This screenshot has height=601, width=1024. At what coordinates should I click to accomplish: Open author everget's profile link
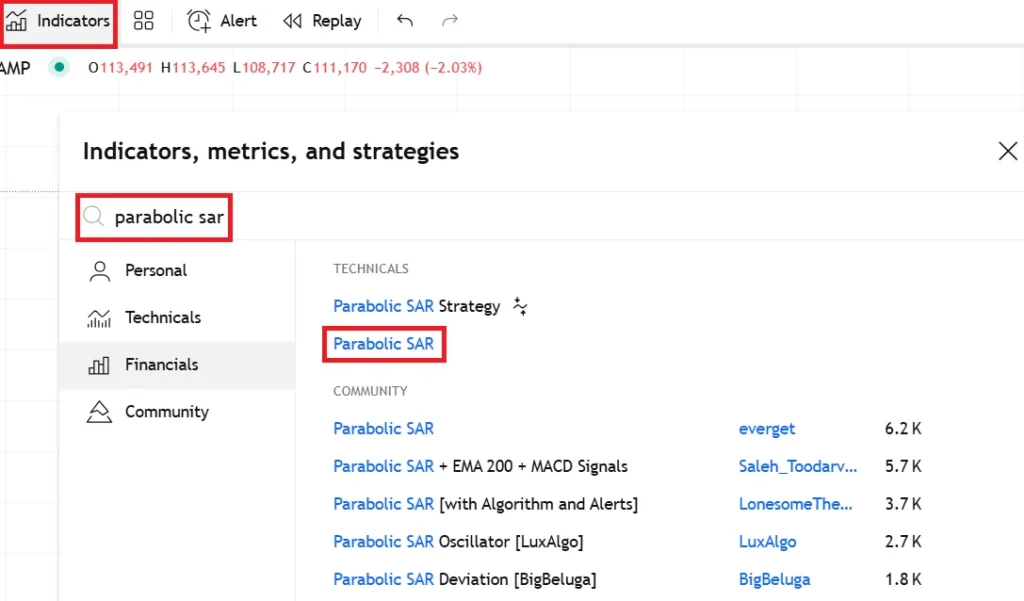pyautogui.click(x=766, y=429)
